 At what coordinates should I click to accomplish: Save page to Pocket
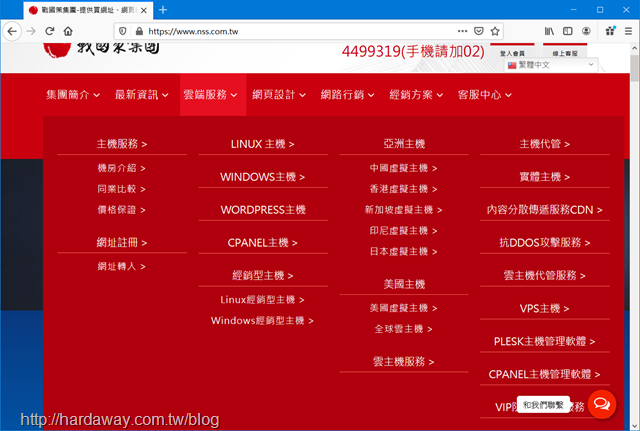pos(479,31)
